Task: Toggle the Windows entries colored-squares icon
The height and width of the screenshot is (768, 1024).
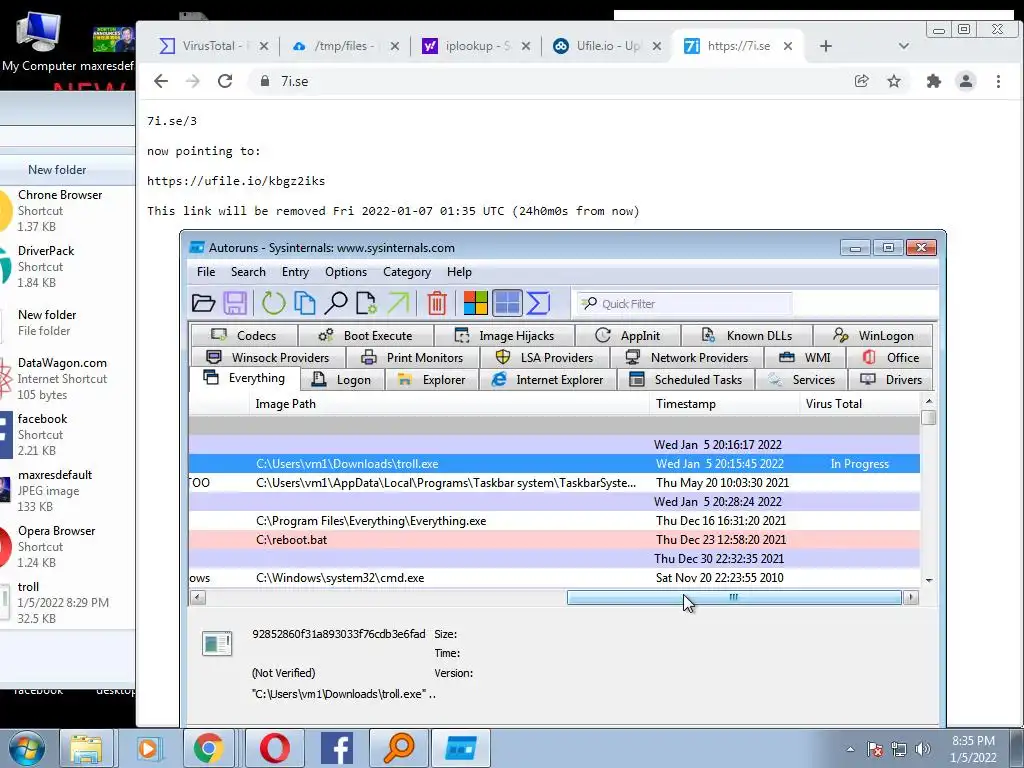Action: click(x=475, y=303)
